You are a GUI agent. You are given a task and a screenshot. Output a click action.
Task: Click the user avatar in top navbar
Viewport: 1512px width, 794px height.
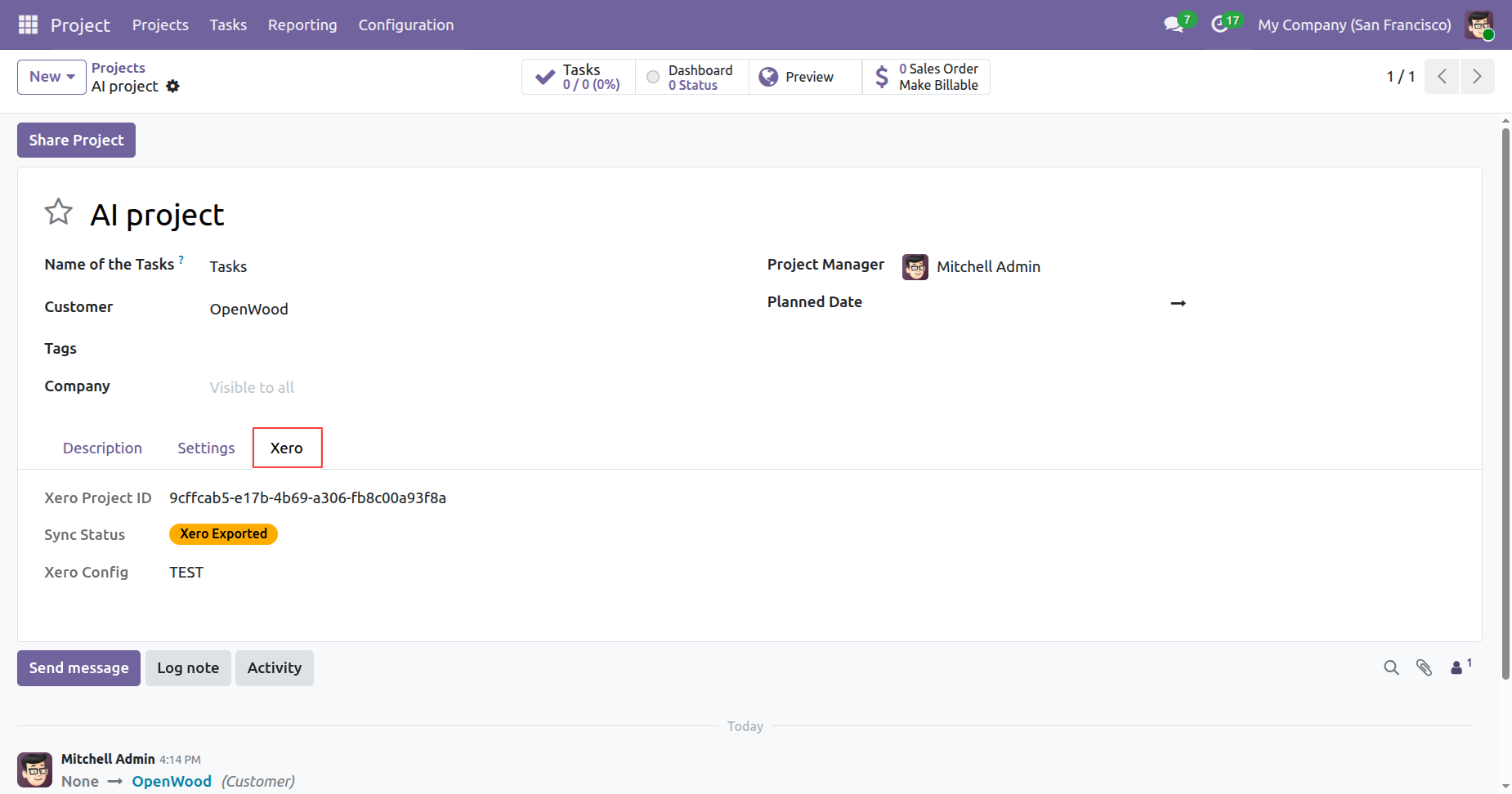[1479, 25]
